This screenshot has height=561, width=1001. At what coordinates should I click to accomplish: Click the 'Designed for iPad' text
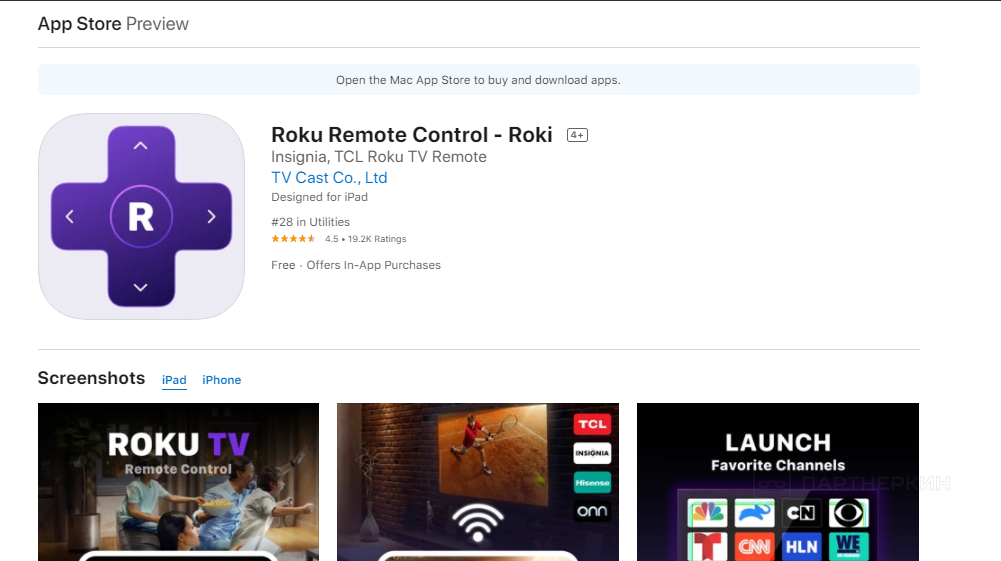click(319, 197)
